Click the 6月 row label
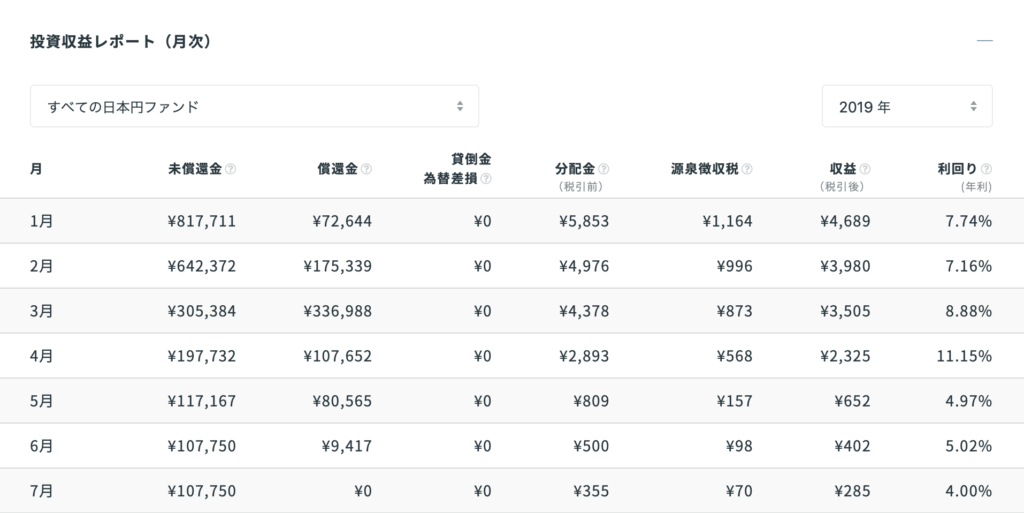This screenshot has width=1024, height=513. [x=41, y=446]
